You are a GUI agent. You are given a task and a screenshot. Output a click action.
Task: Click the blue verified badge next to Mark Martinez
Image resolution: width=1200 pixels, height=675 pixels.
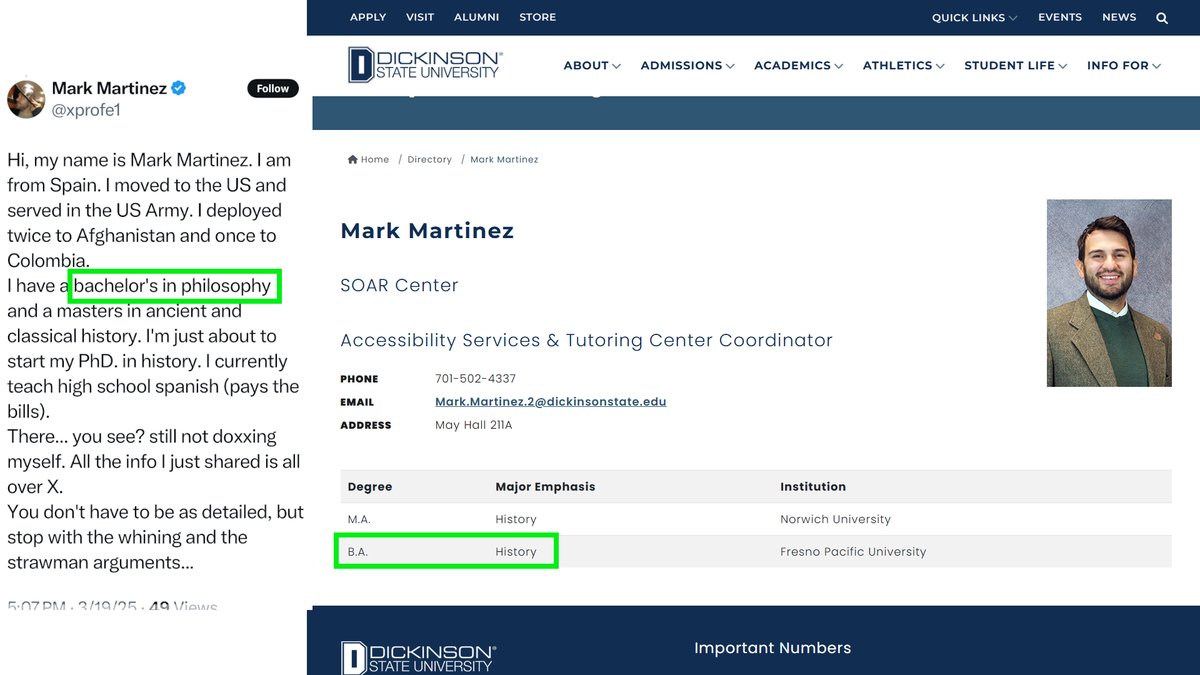pyautogui.click(x=179, y=89)
